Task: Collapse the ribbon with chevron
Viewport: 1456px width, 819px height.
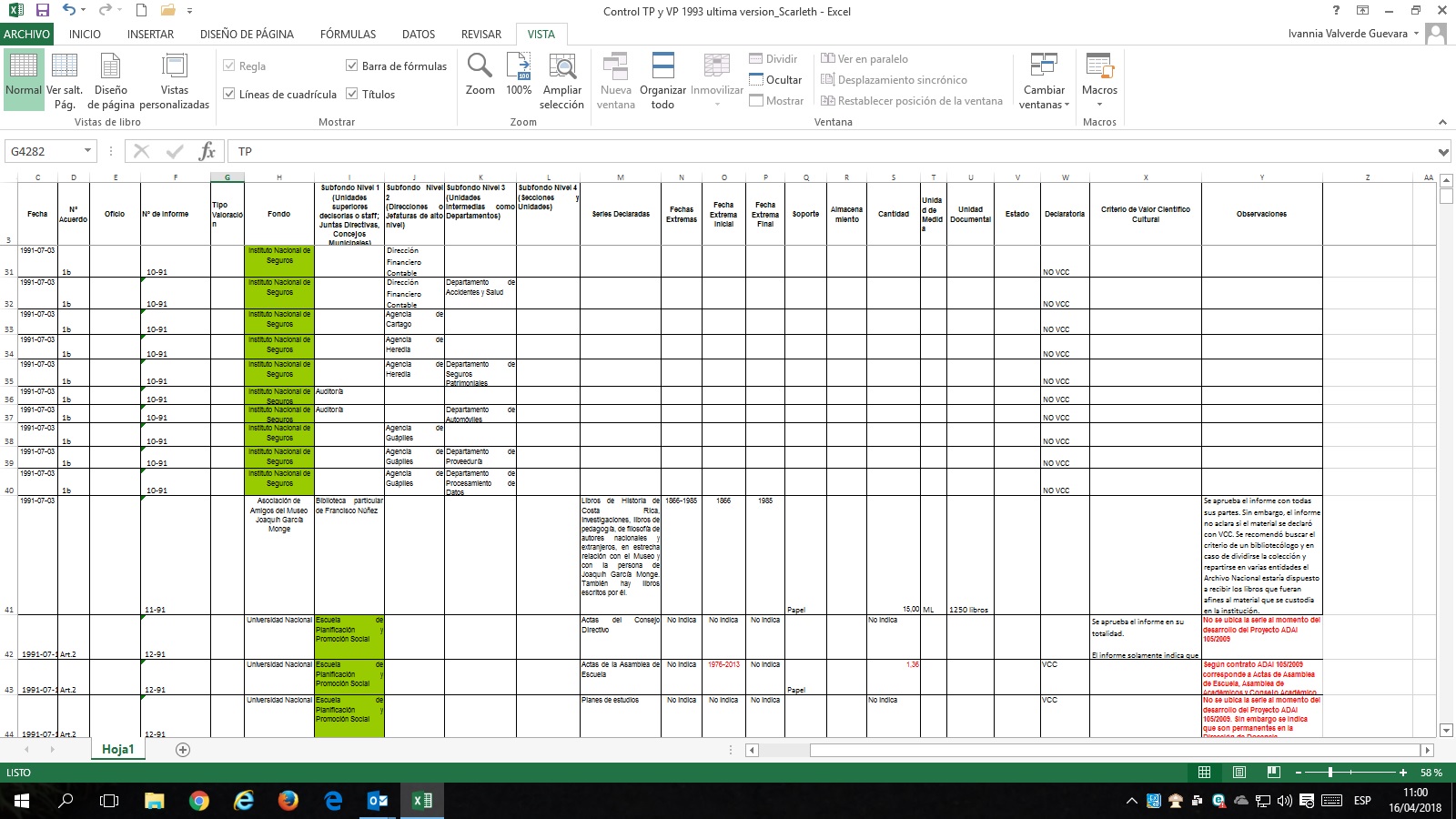Action: click(x=1442, y=122)
